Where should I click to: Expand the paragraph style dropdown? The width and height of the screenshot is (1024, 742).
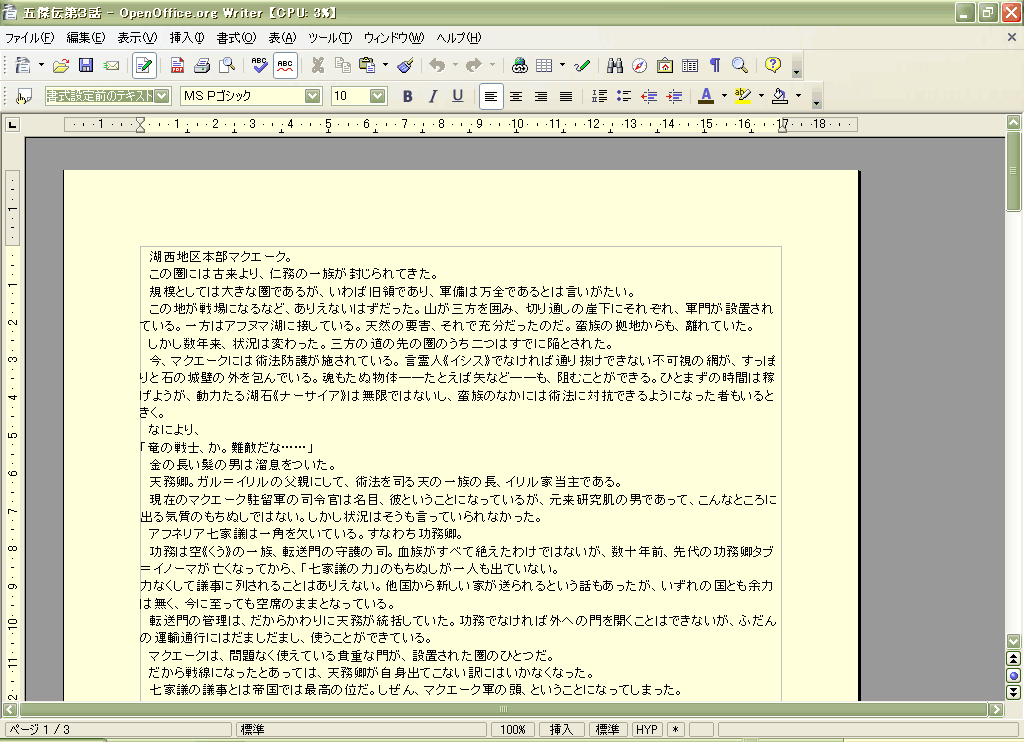click(x=162, y=97)
